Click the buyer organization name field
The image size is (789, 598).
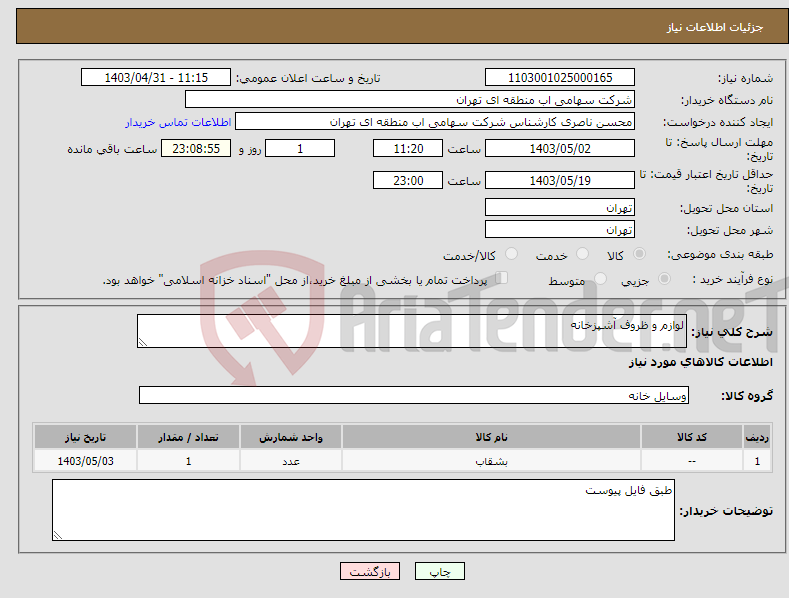point(410,100)
